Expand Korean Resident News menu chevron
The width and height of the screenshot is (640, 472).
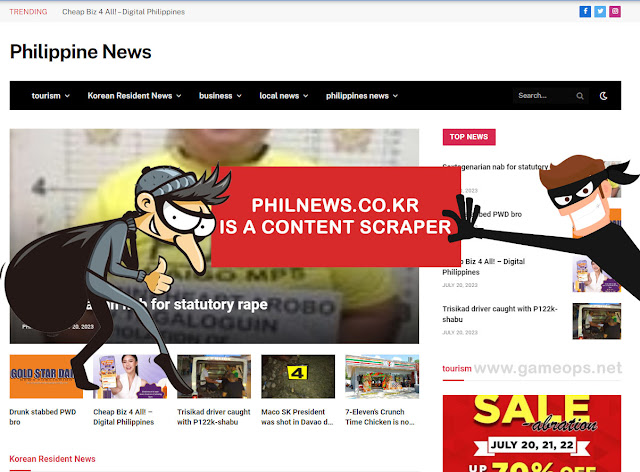click(x=179, y=96)
